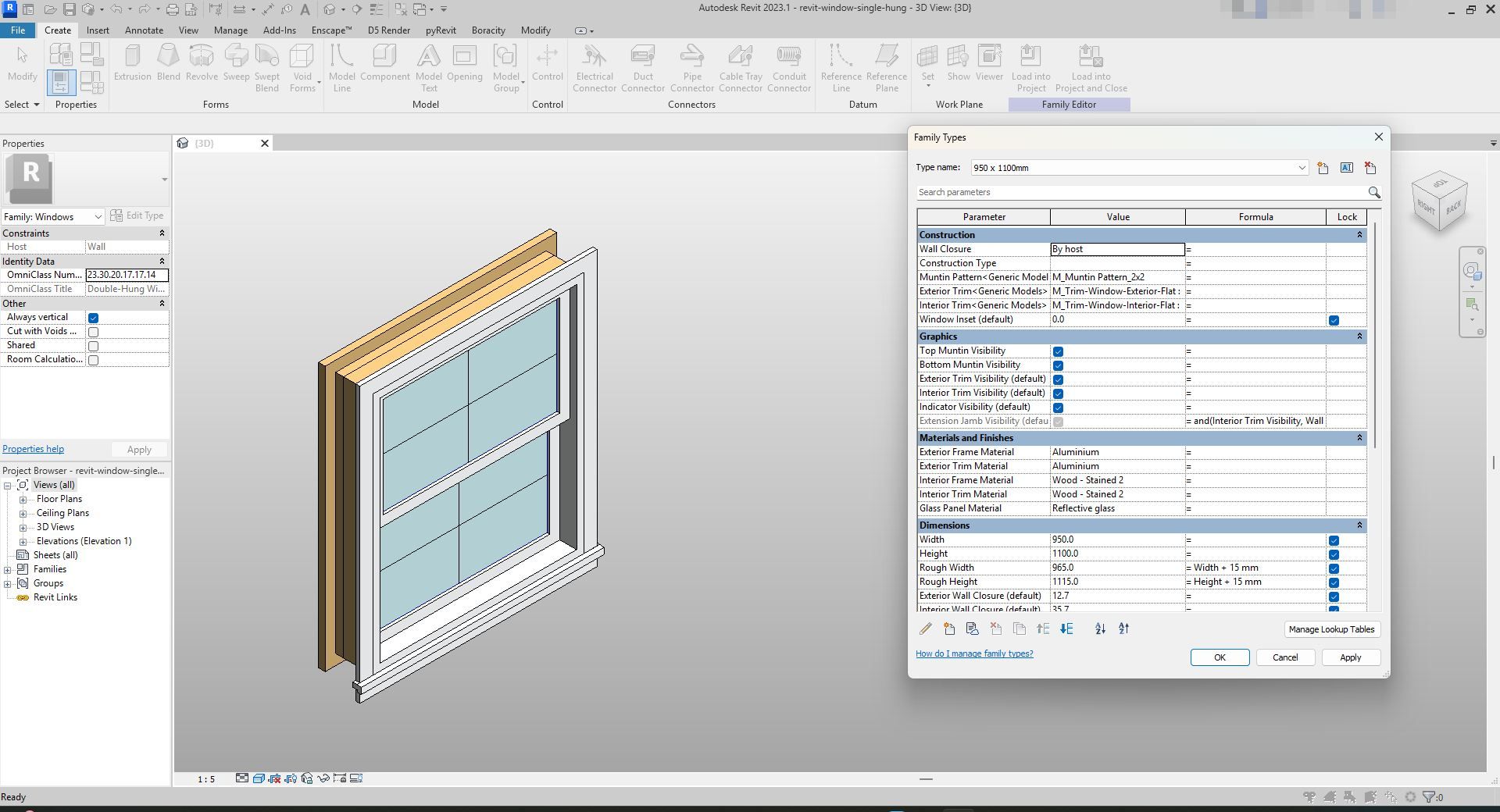Open the Insert ribbon tab
Screen dimensions: 1500x812
98,30
